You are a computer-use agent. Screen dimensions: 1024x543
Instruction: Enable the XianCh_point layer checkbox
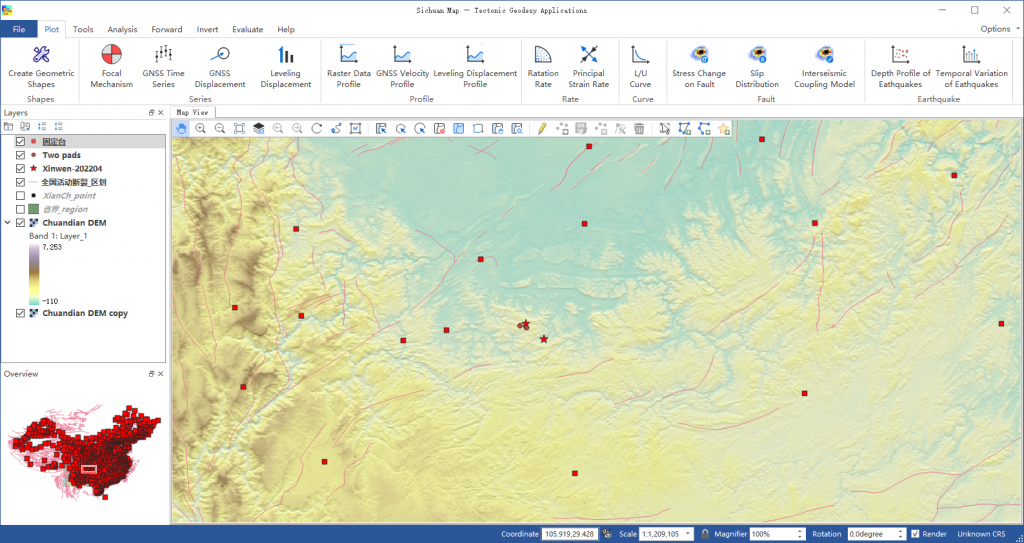tap(21, 196)
